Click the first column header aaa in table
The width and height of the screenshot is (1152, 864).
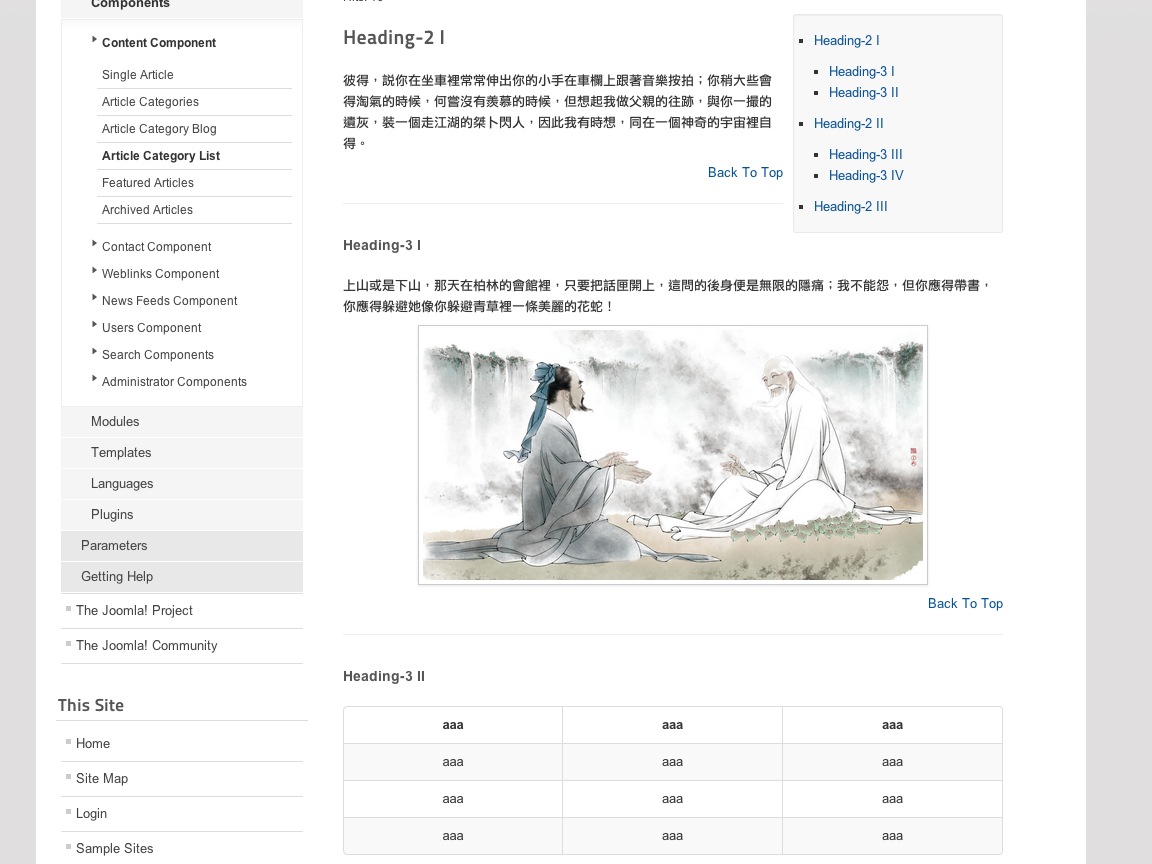(453, 725)
